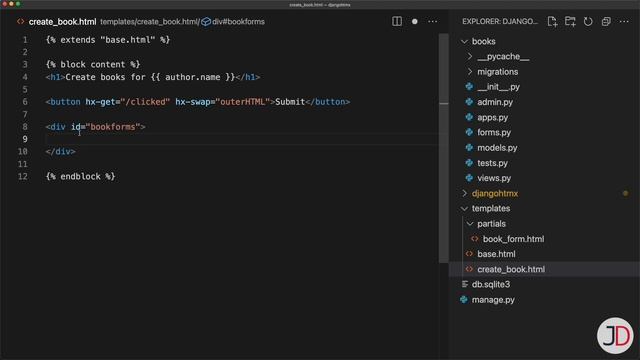Click templates/create_book.html breadcrumb path
The image size is (640, 360).
coord(149,22)
